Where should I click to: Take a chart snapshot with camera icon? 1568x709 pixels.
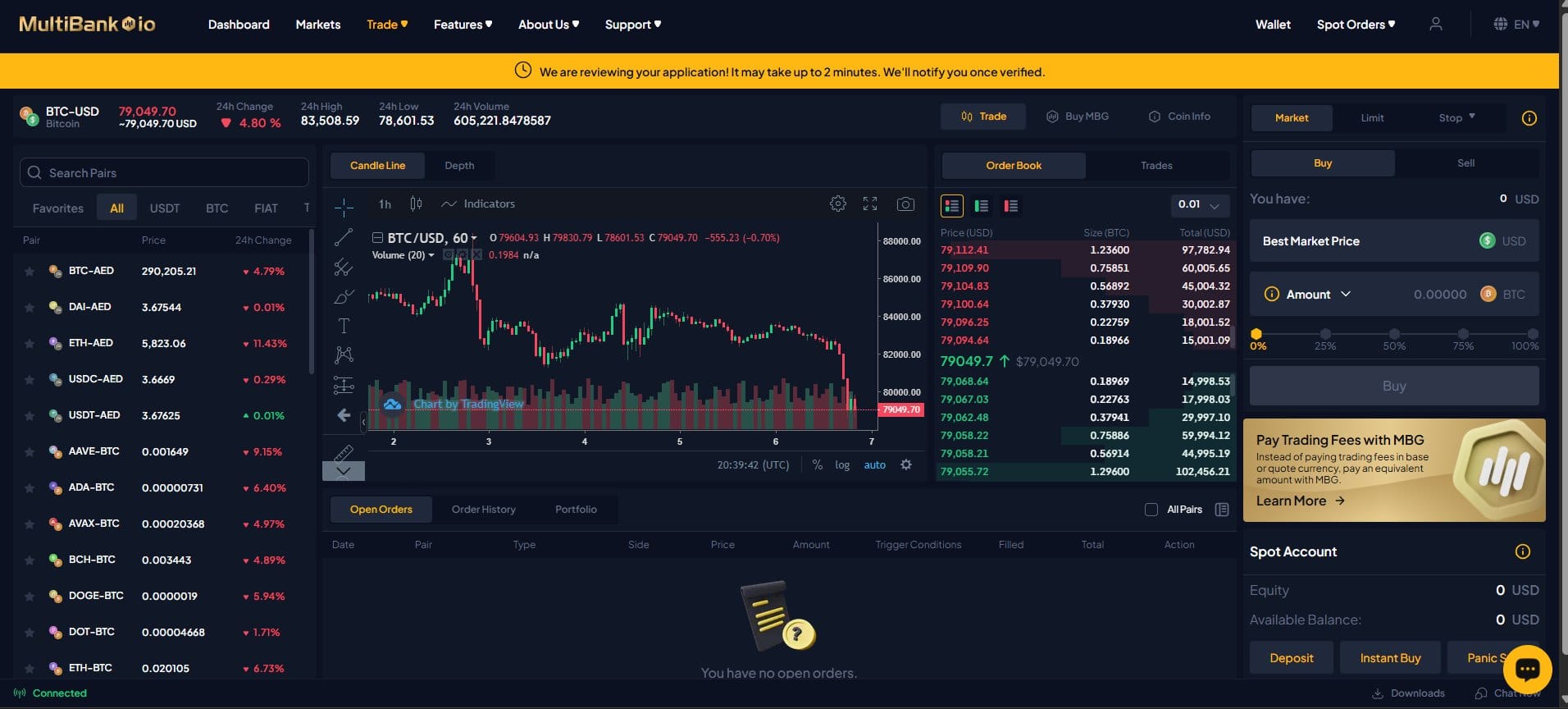pyautogui.click(x=905, y=204)
